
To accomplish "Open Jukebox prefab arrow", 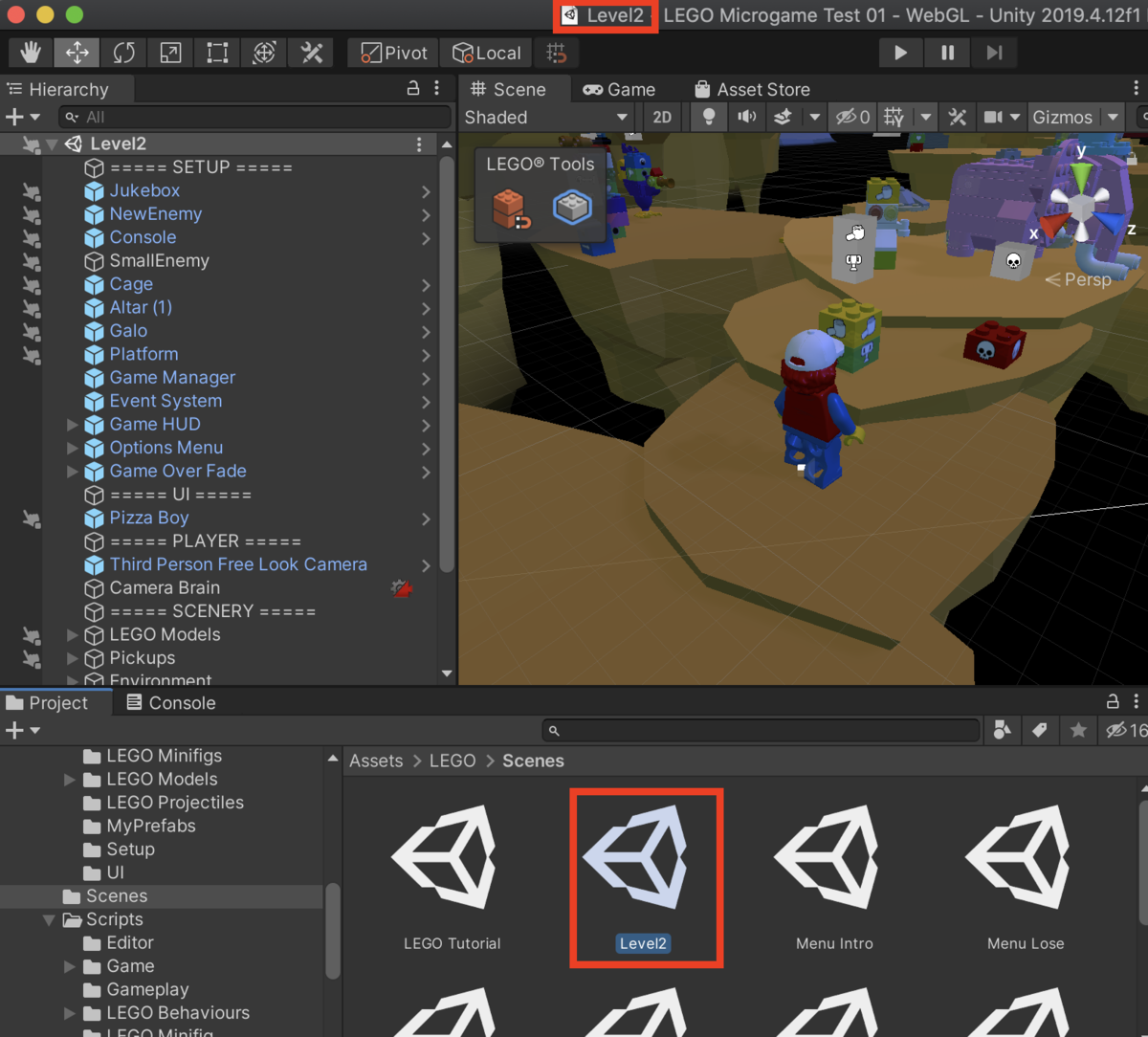I will pos(426,191).
